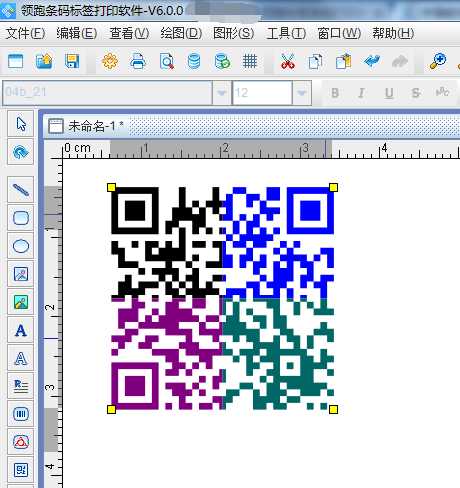Open the 窗口(W) menu
Screen dimensions: 460x488
339,33
